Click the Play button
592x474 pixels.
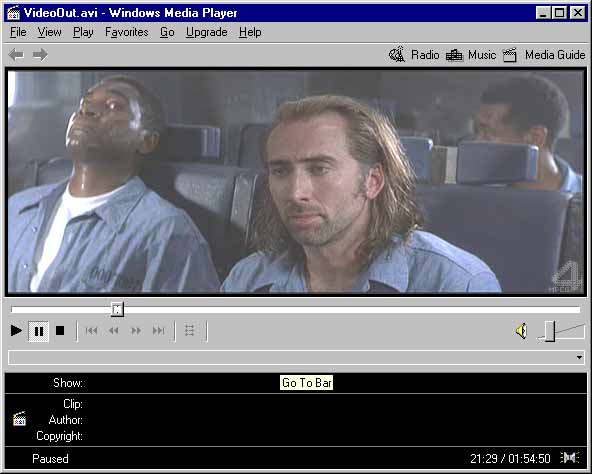pos(16,331)
